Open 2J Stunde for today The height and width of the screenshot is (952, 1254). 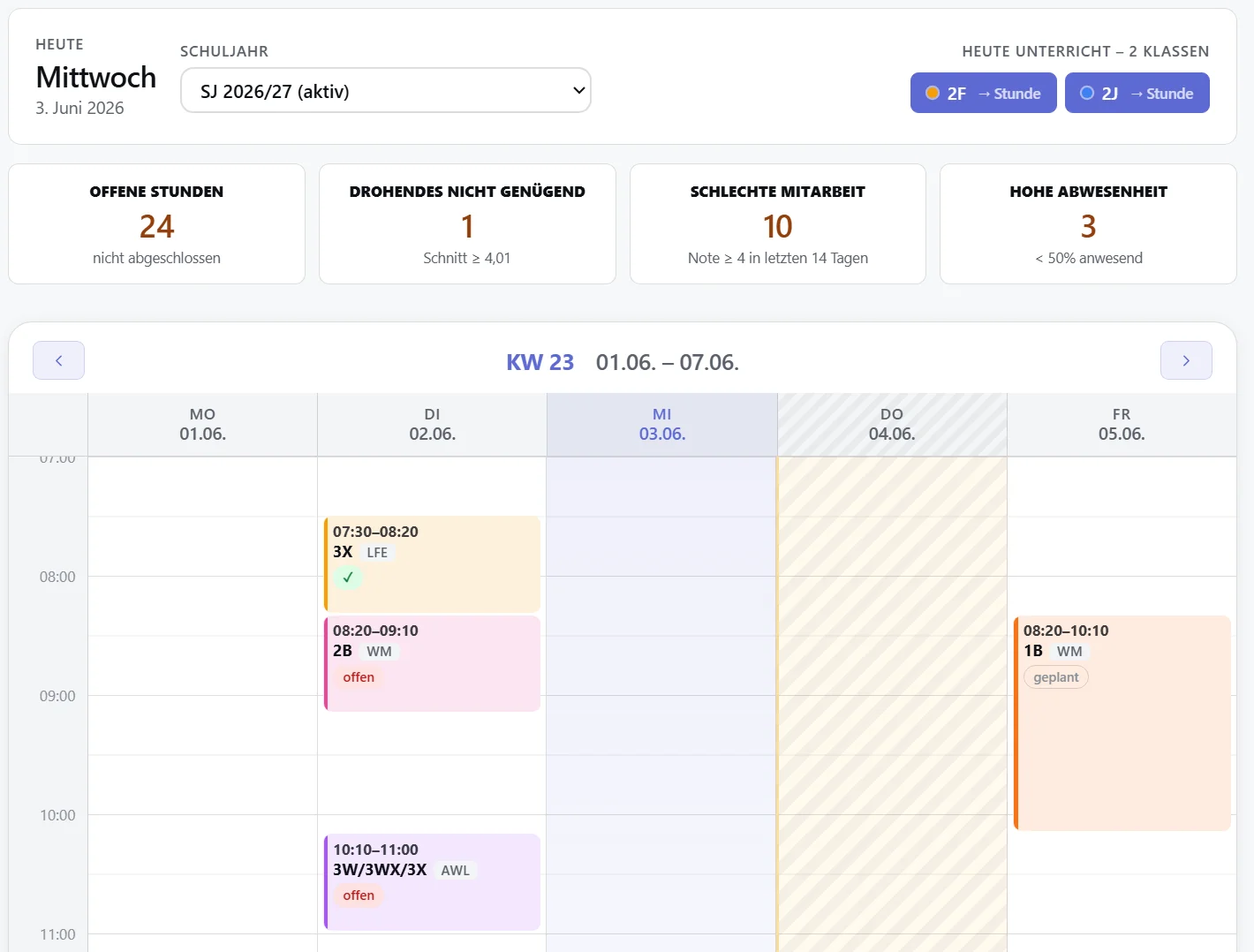(1137, 93)
